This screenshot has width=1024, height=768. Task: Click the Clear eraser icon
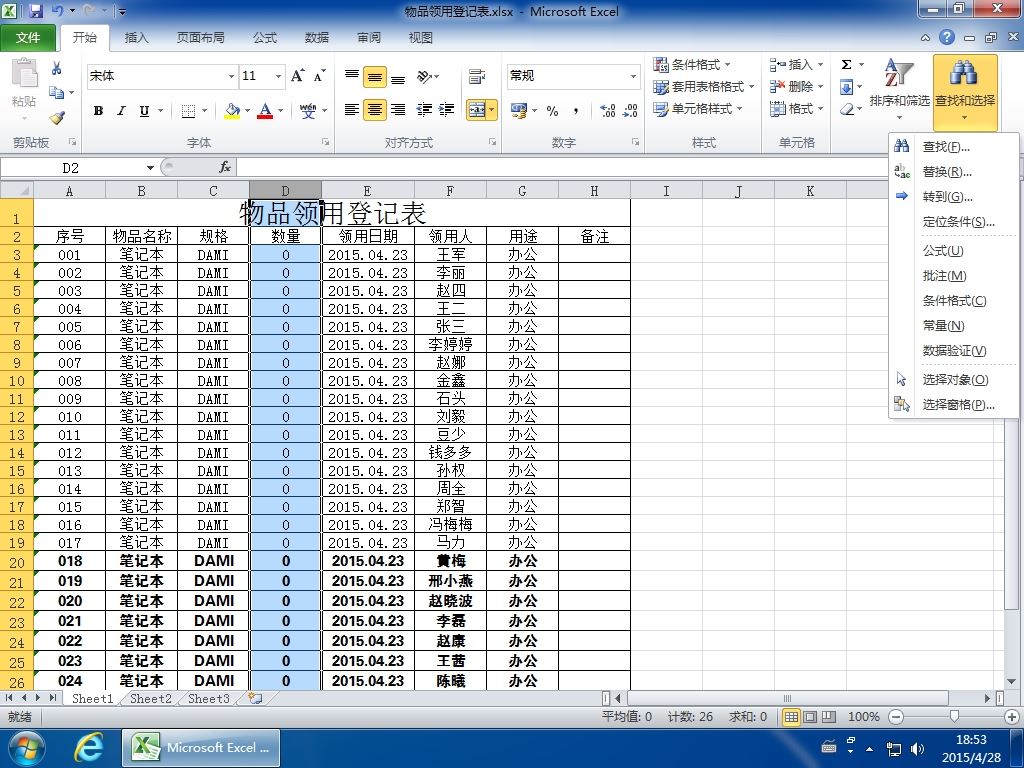click(x=846, y=109)
